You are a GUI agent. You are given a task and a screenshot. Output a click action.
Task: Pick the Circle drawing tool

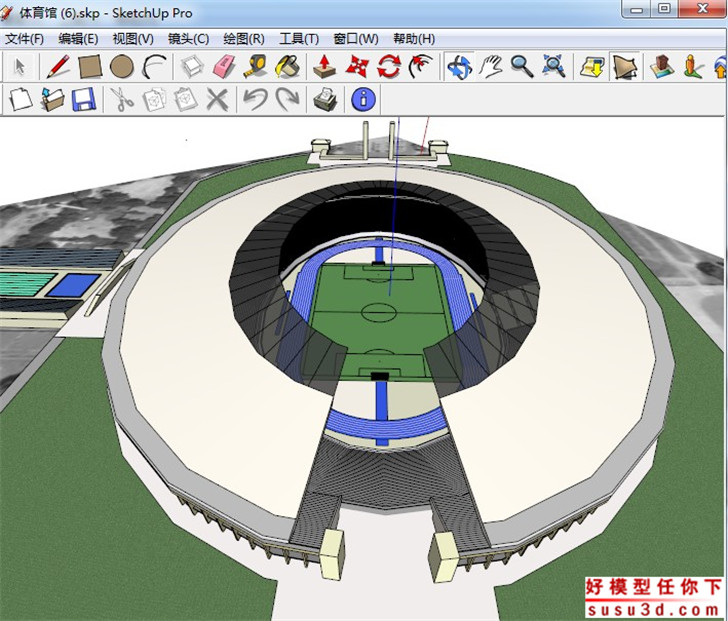[x=122, y=66]
